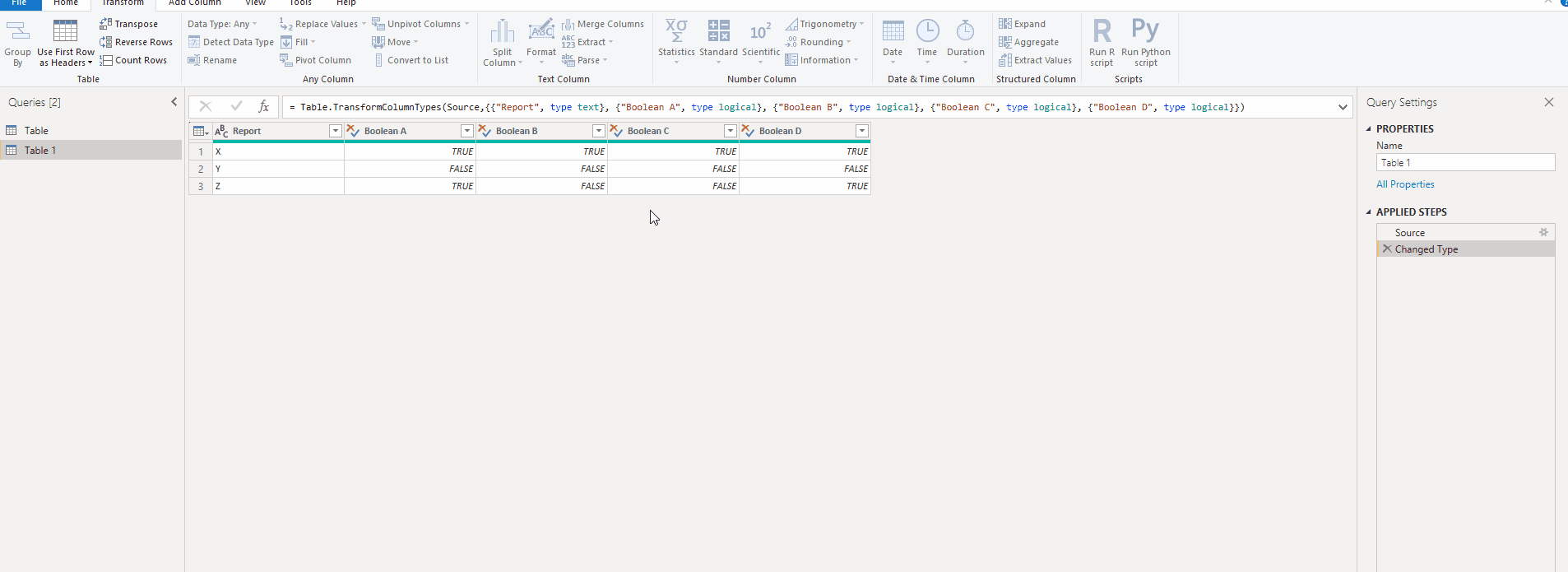
Task: Click Aggregate structured column button
Action: (1029, 42)
